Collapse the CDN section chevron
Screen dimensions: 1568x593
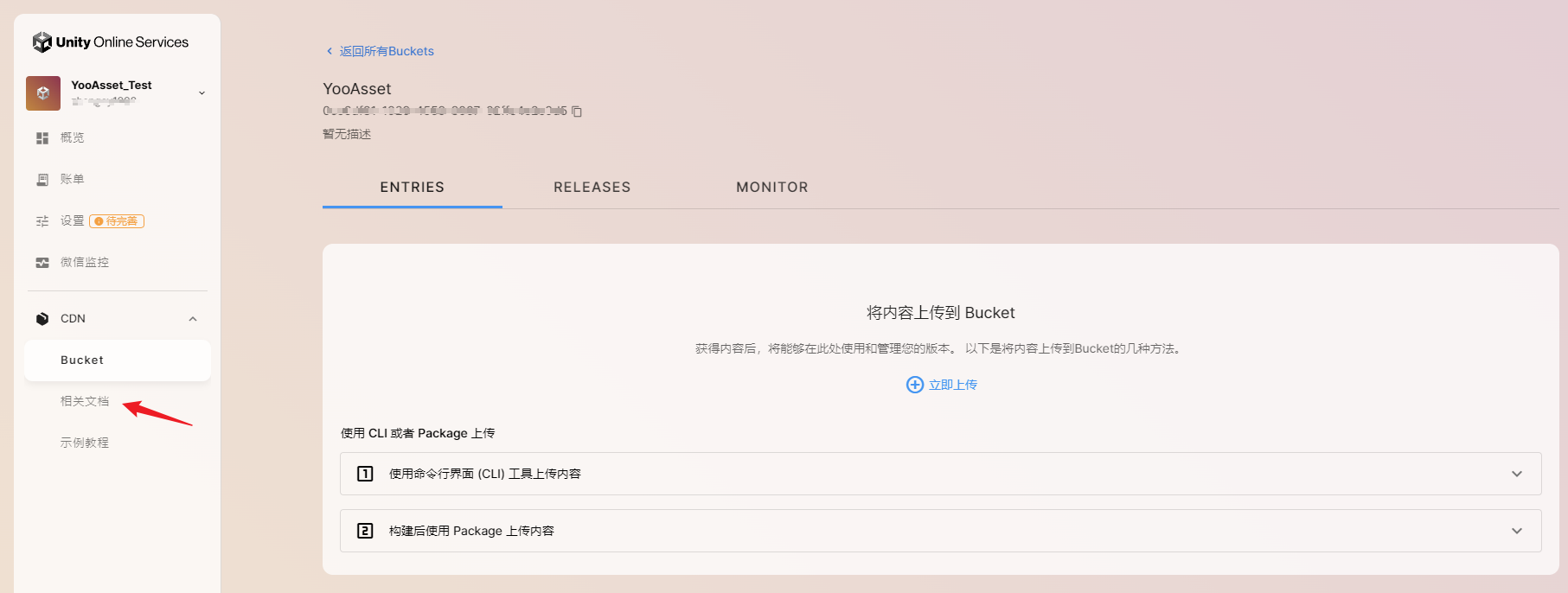tap(193, 319)
